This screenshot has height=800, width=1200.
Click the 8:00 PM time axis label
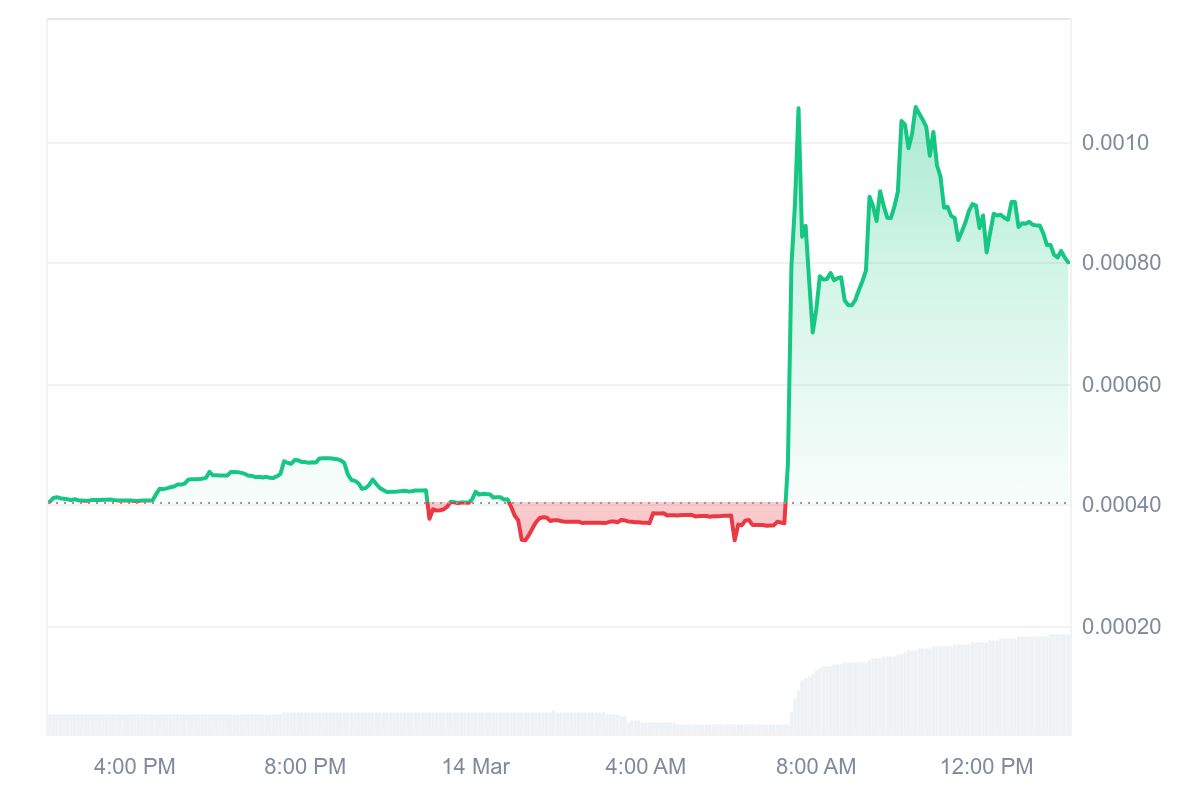[305, 767]
